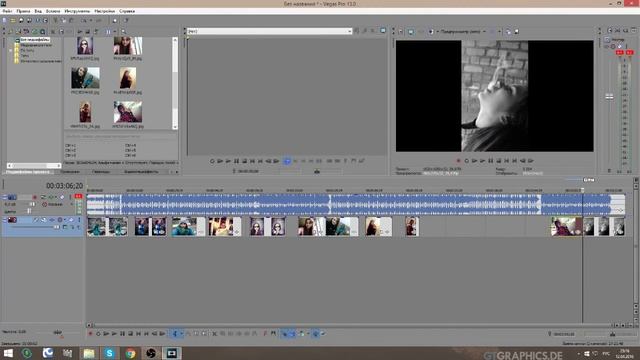The image size is (640, 360).
Task: Open the Views dropdown in Project Media
Action: pyautogui.click(x=115, y=31)
